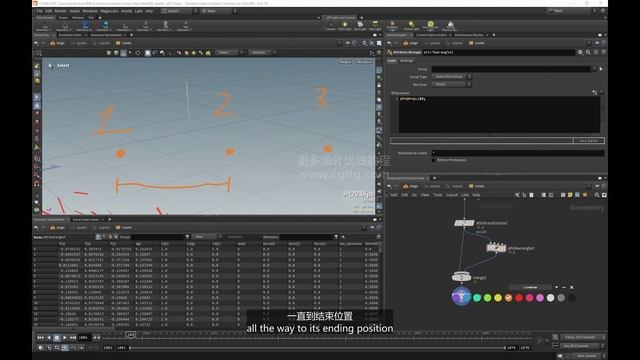Click the network editor wrench tool icon
Screen dimensions: 640x360
click(x=517, y=195)
